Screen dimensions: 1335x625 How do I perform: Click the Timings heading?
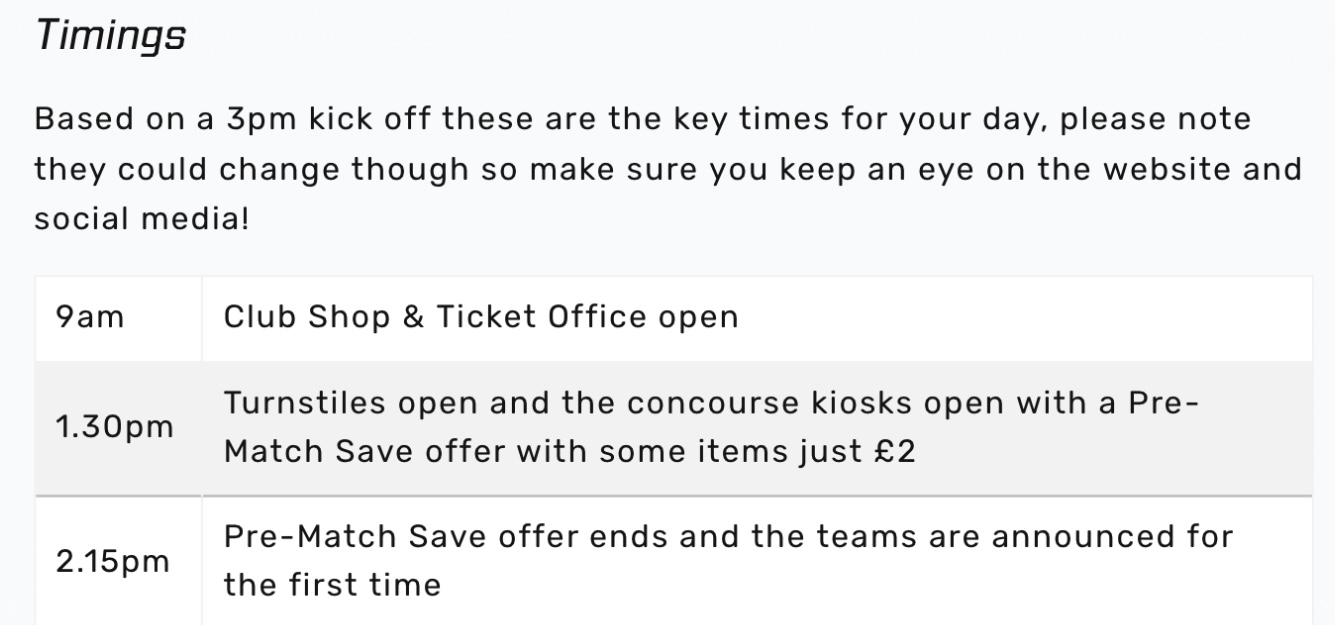(x=110, y=37)
